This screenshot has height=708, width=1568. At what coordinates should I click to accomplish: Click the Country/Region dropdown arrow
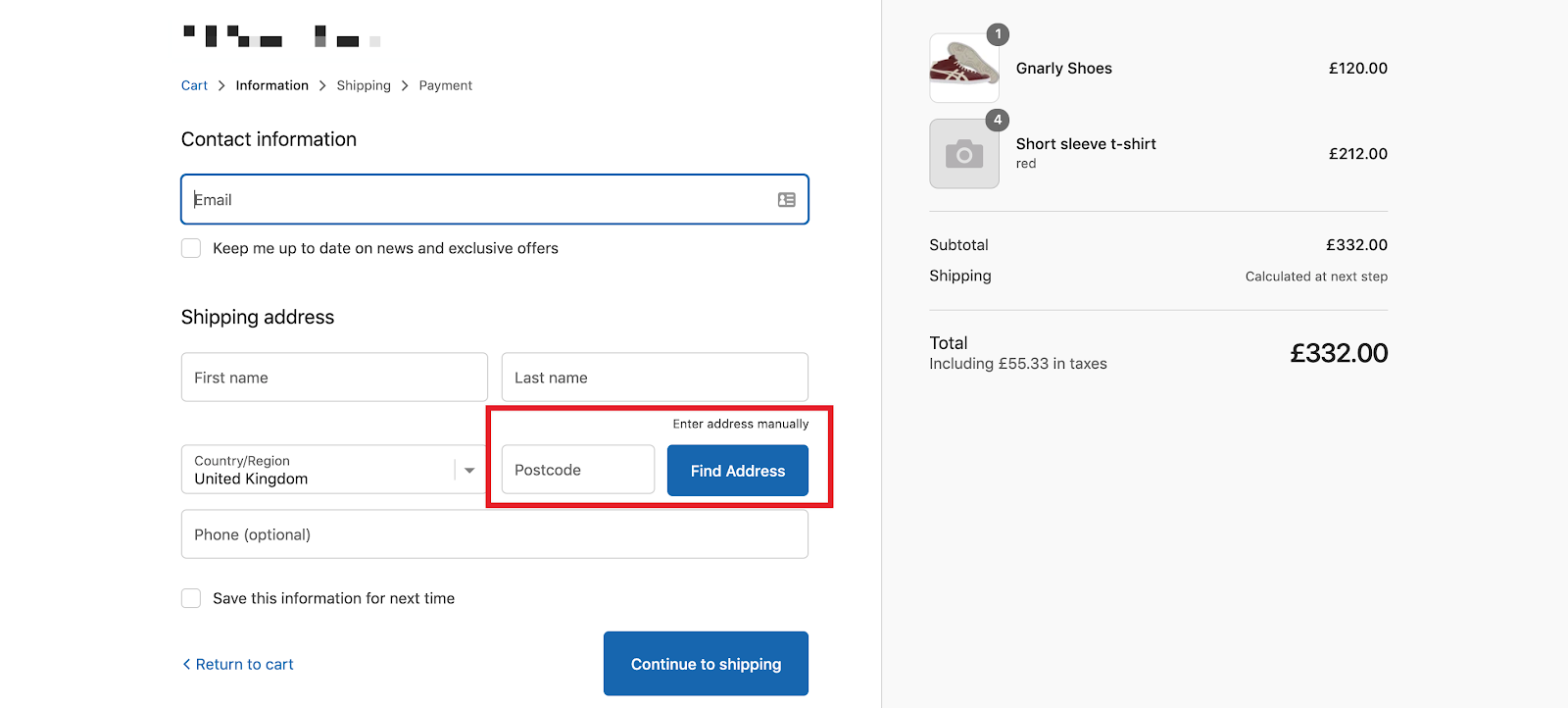click(x=469, y=471)
